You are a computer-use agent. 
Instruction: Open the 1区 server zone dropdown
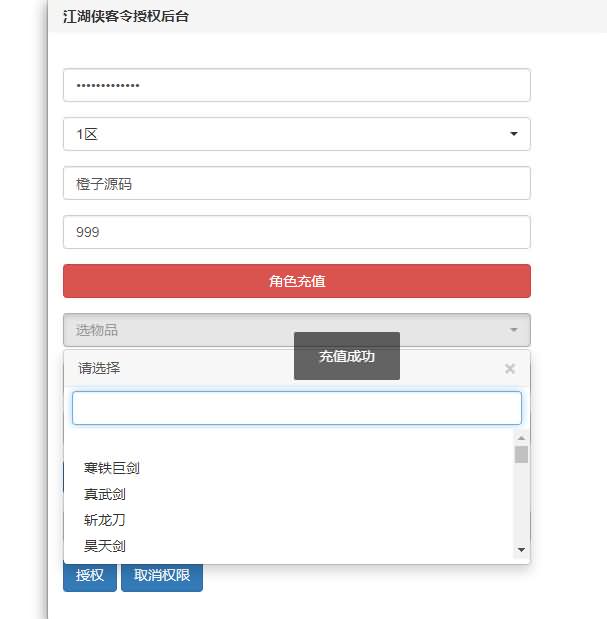pyautogui.click(x=296, y=134)
